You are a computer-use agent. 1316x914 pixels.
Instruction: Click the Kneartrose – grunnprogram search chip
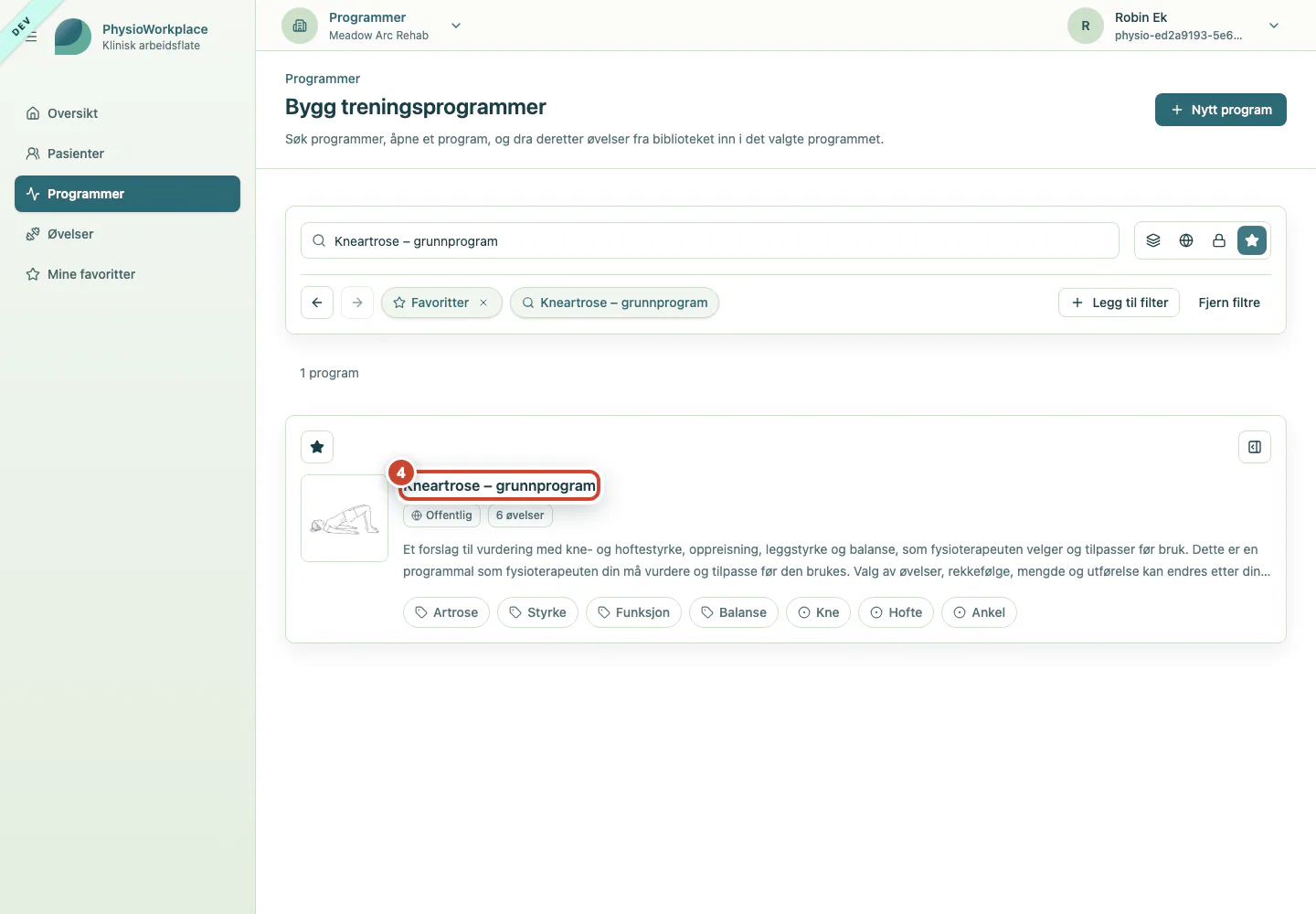tap(615, 303)
